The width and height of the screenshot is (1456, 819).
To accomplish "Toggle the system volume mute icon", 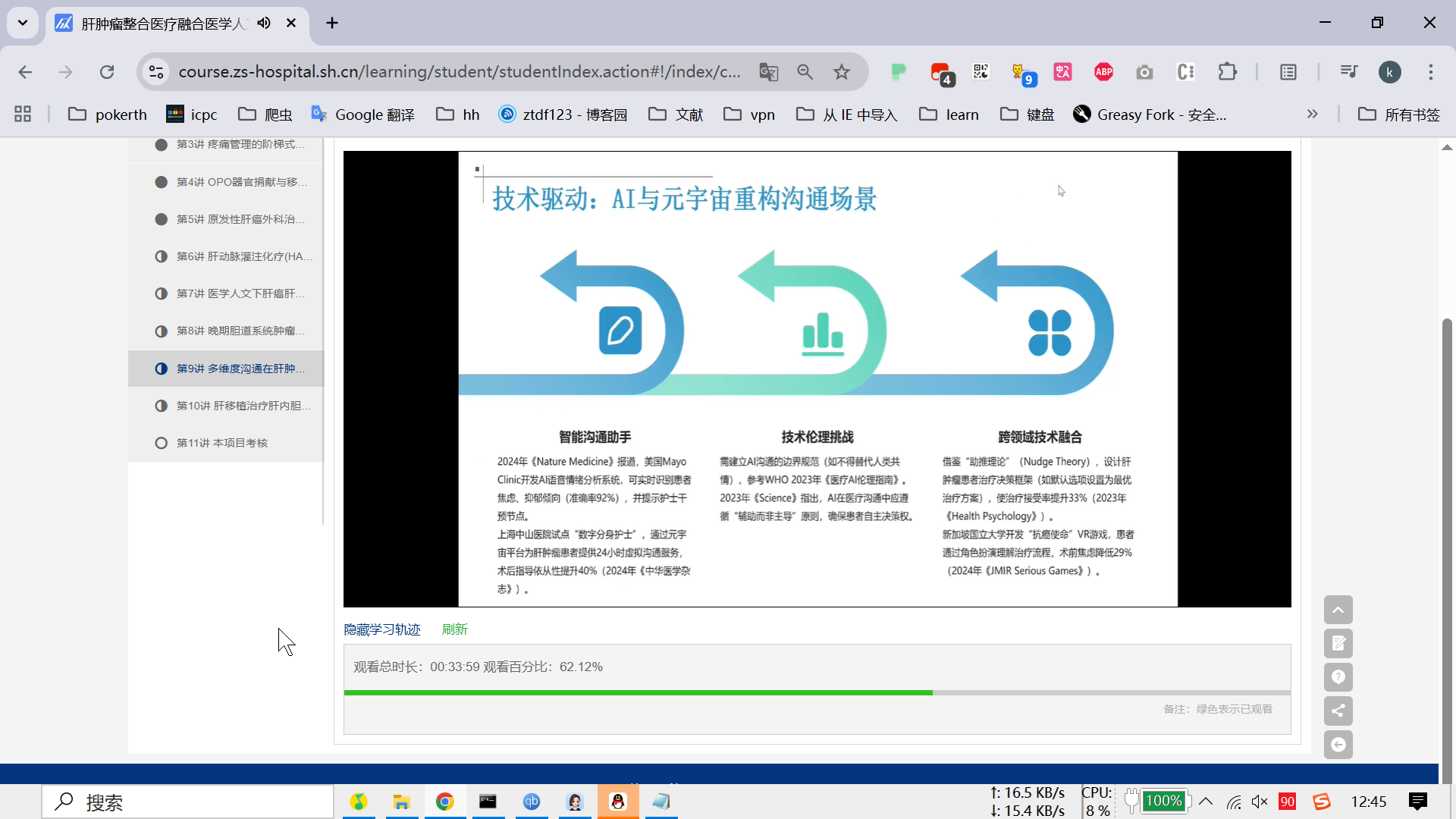I will point(1260,802).
